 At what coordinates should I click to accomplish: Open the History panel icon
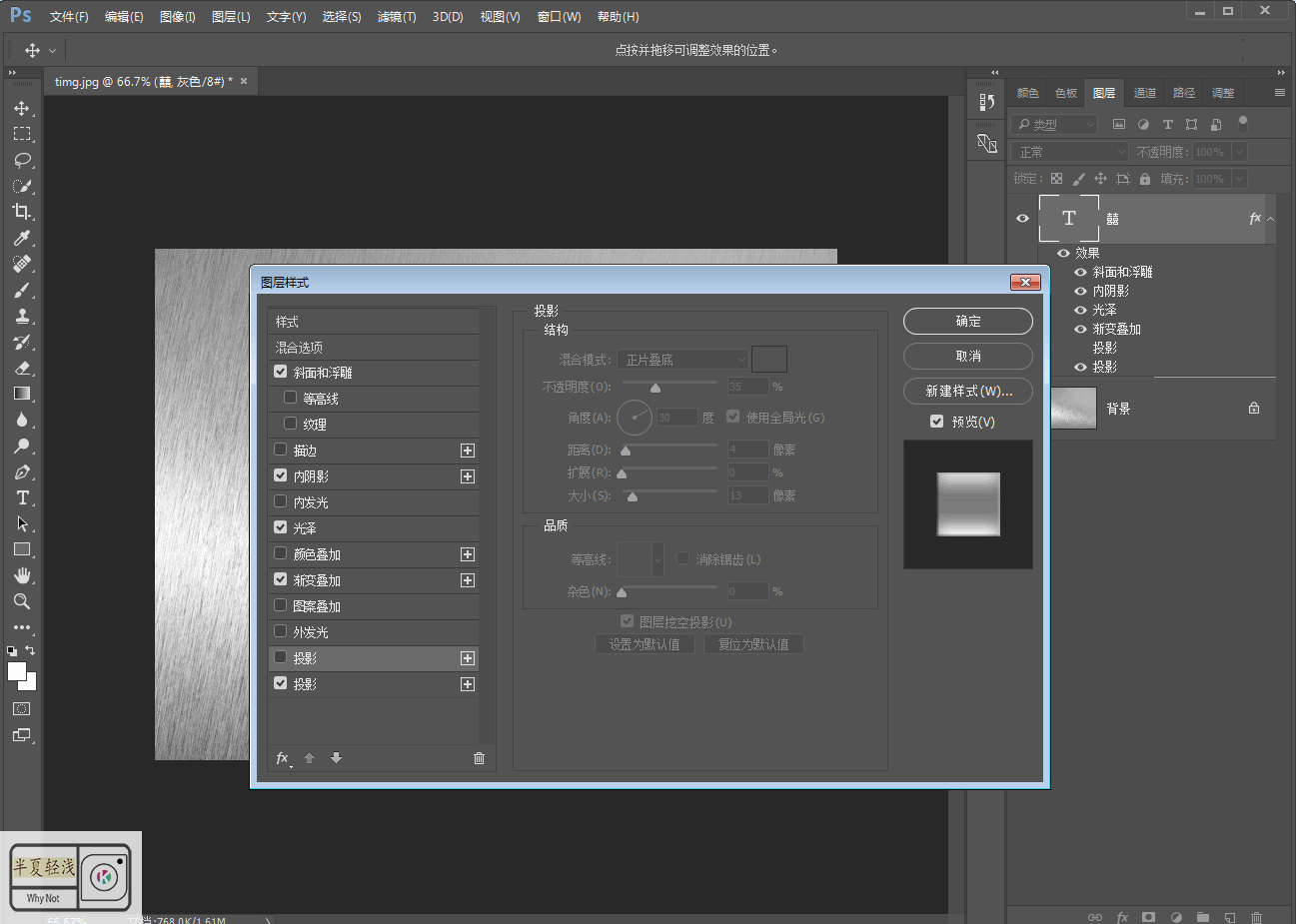987,102
